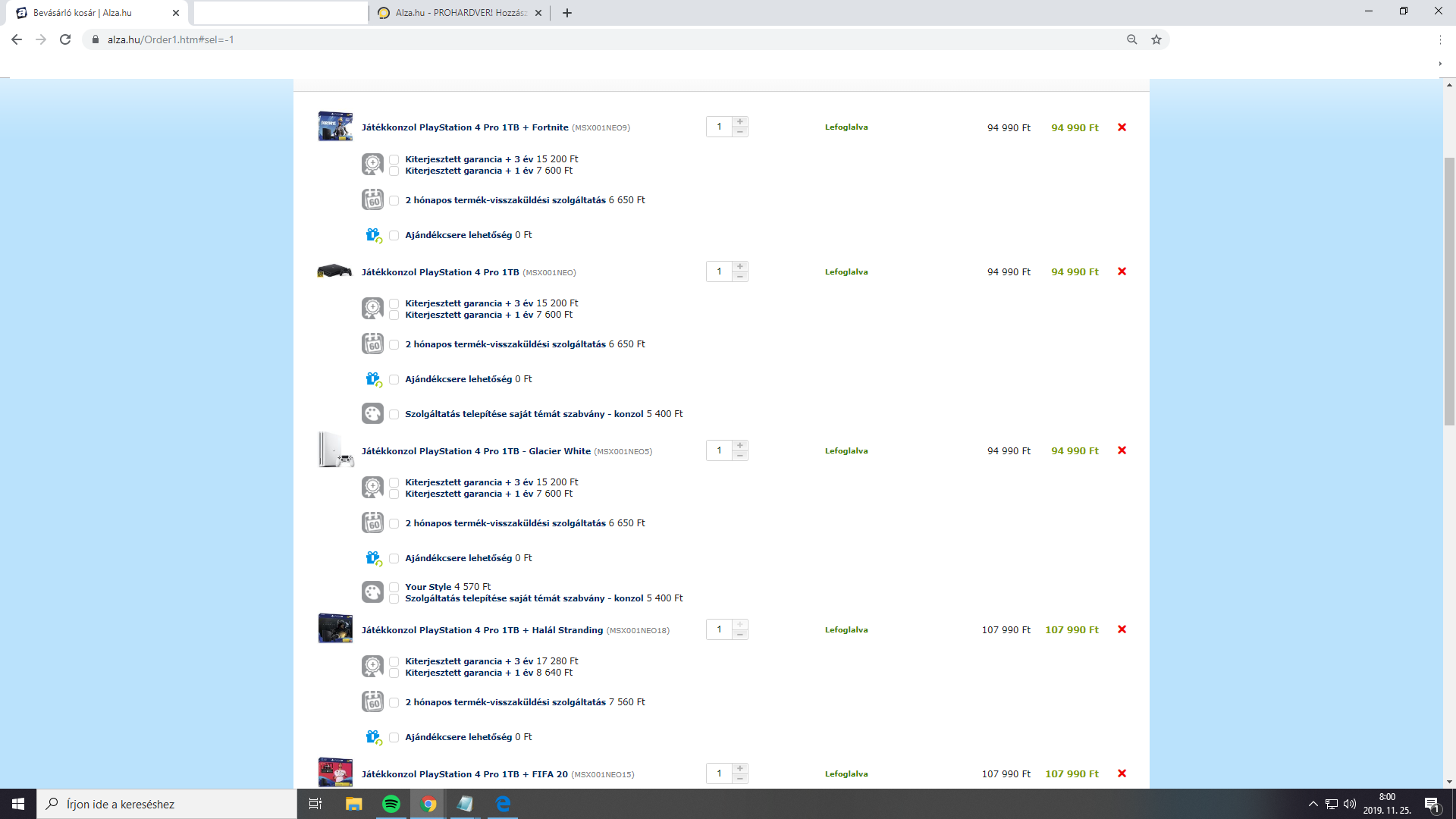Viewport: 1456px width, 819px height.
Task: Bookmark this page with star icon
Action: click(x=1156, y=39)
